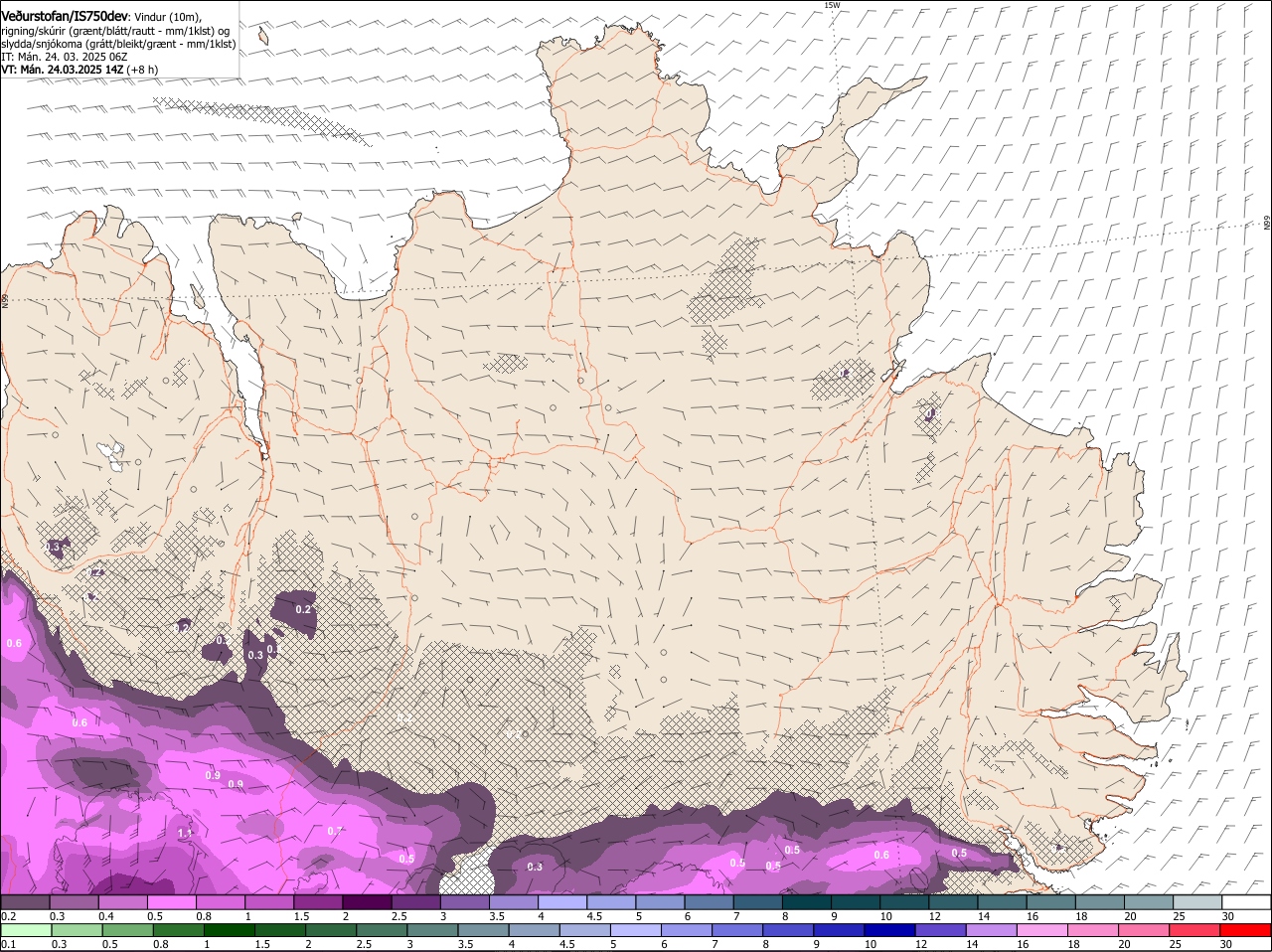The height and width of the screenshot is (952, 1272).
Task: Click the 0.7 precipitation value on the map
Action: click(x=335, y=831)
